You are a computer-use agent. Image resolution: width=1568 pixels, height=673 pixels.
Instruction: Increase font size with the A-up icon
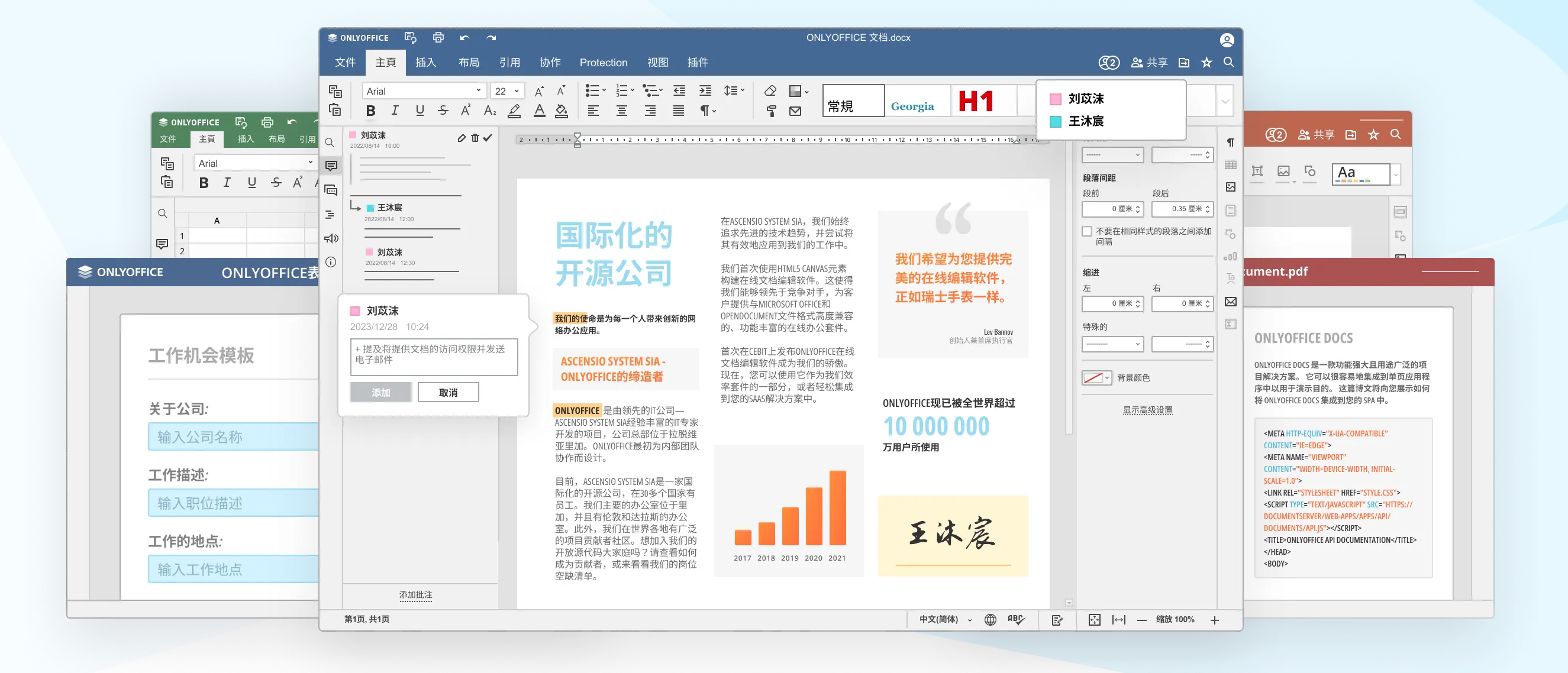tap(538, 91)
